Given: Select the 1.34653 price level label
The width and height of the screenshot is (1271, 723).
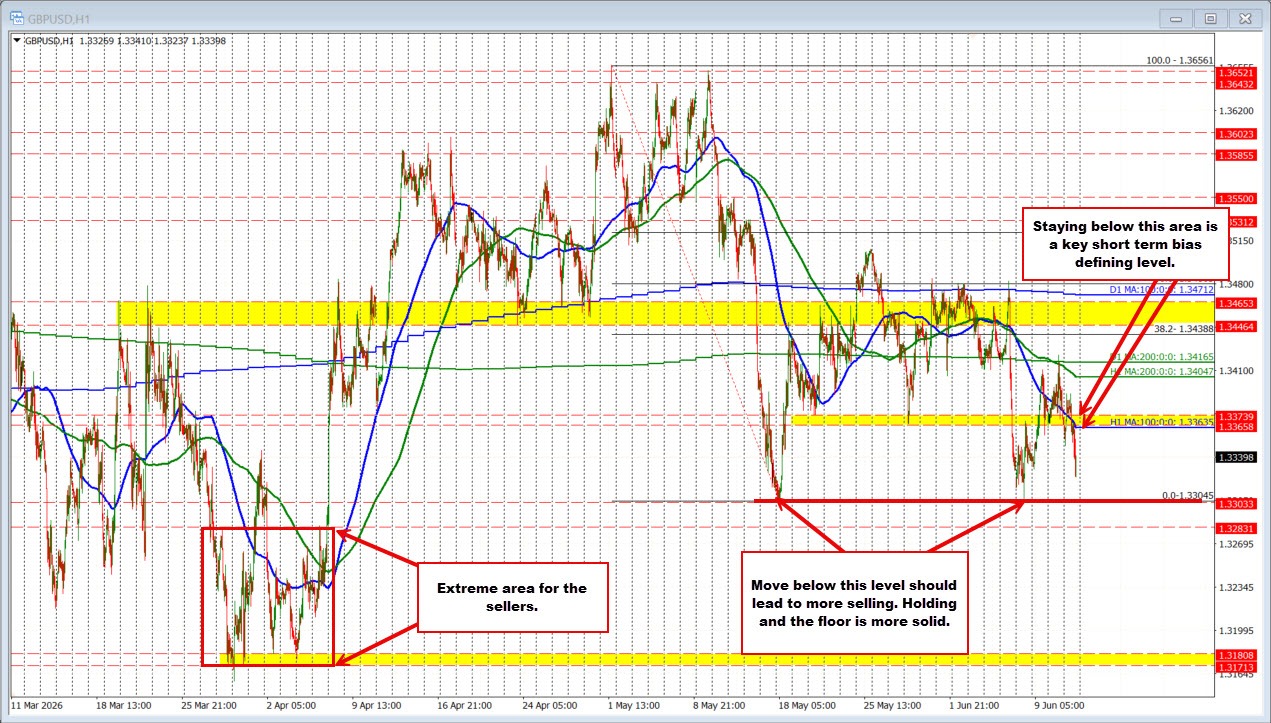Looking at the screenshot, I should tap(1236, 302).
